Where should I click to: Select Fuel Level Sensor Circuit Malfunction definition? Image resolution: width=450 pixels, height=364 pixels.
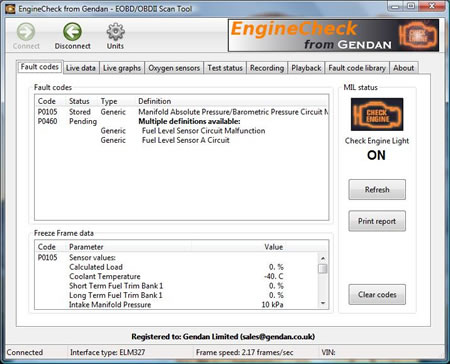pyautogui.click(x=204, y=131)
